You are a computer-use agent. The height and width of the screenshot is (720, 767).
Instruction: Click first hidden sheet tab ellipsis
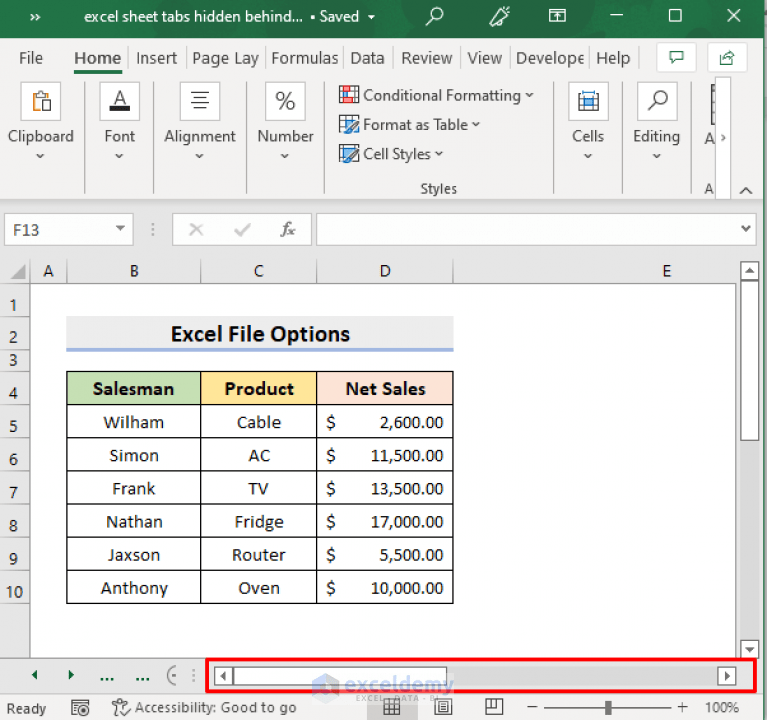[x=107, y=677]
